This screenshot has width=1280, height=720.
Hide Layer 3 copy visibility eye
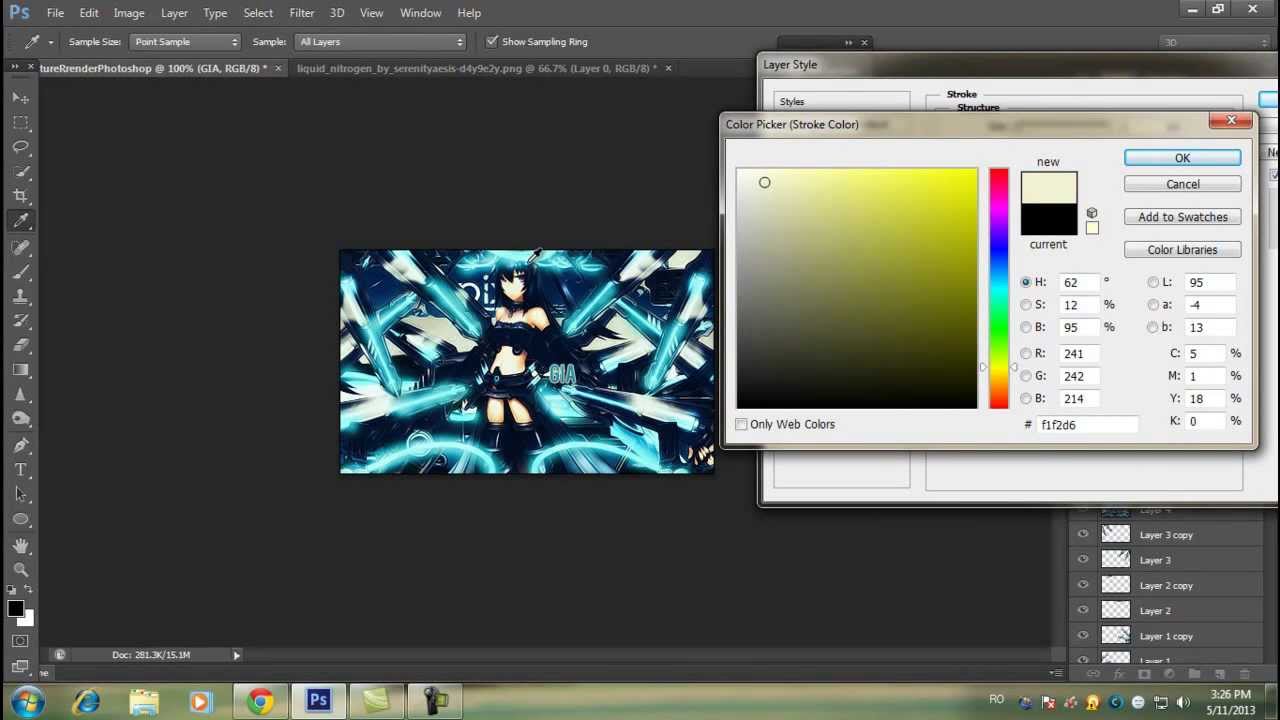point(1083,535)
